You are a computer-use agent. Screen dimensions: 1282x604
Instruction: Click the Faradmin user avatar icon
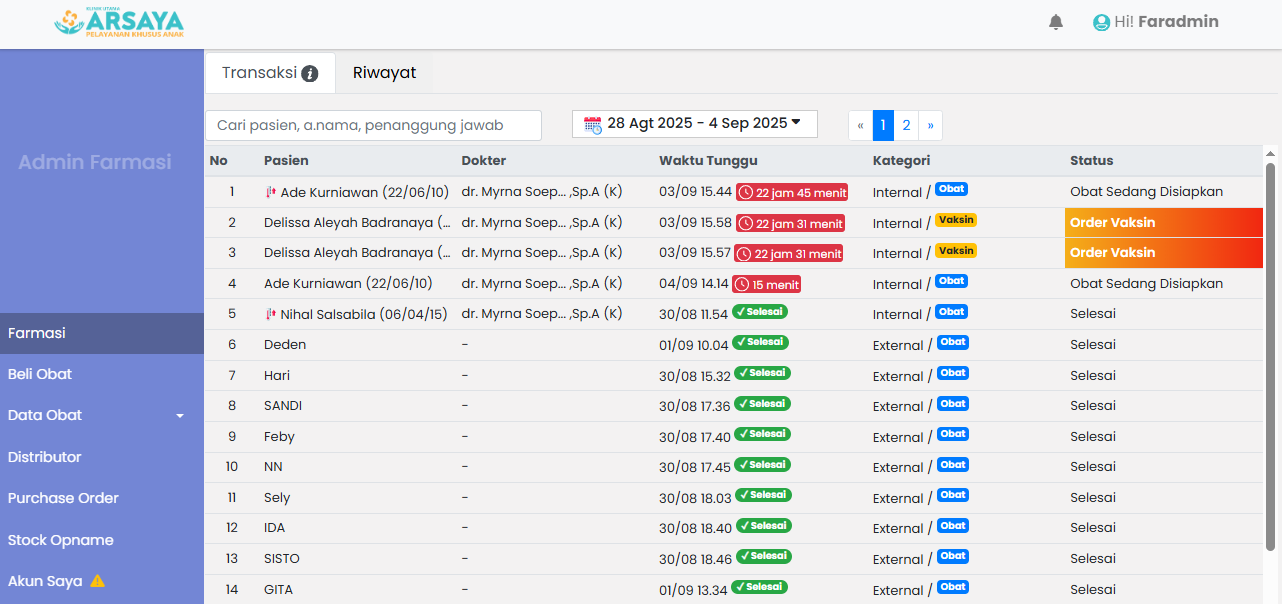click(x=1101, y=22)
